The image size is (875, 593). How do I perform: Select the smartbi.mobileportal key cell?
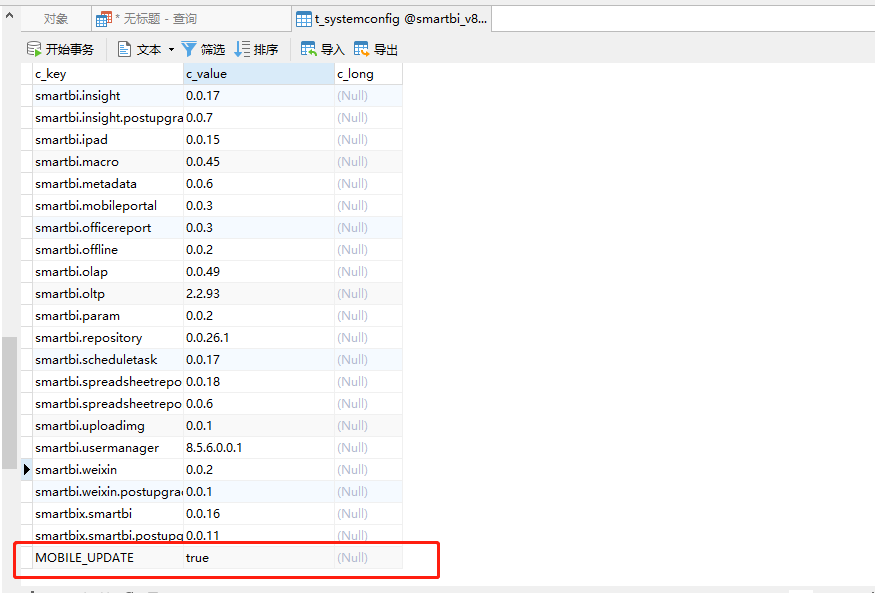[108, 206]
